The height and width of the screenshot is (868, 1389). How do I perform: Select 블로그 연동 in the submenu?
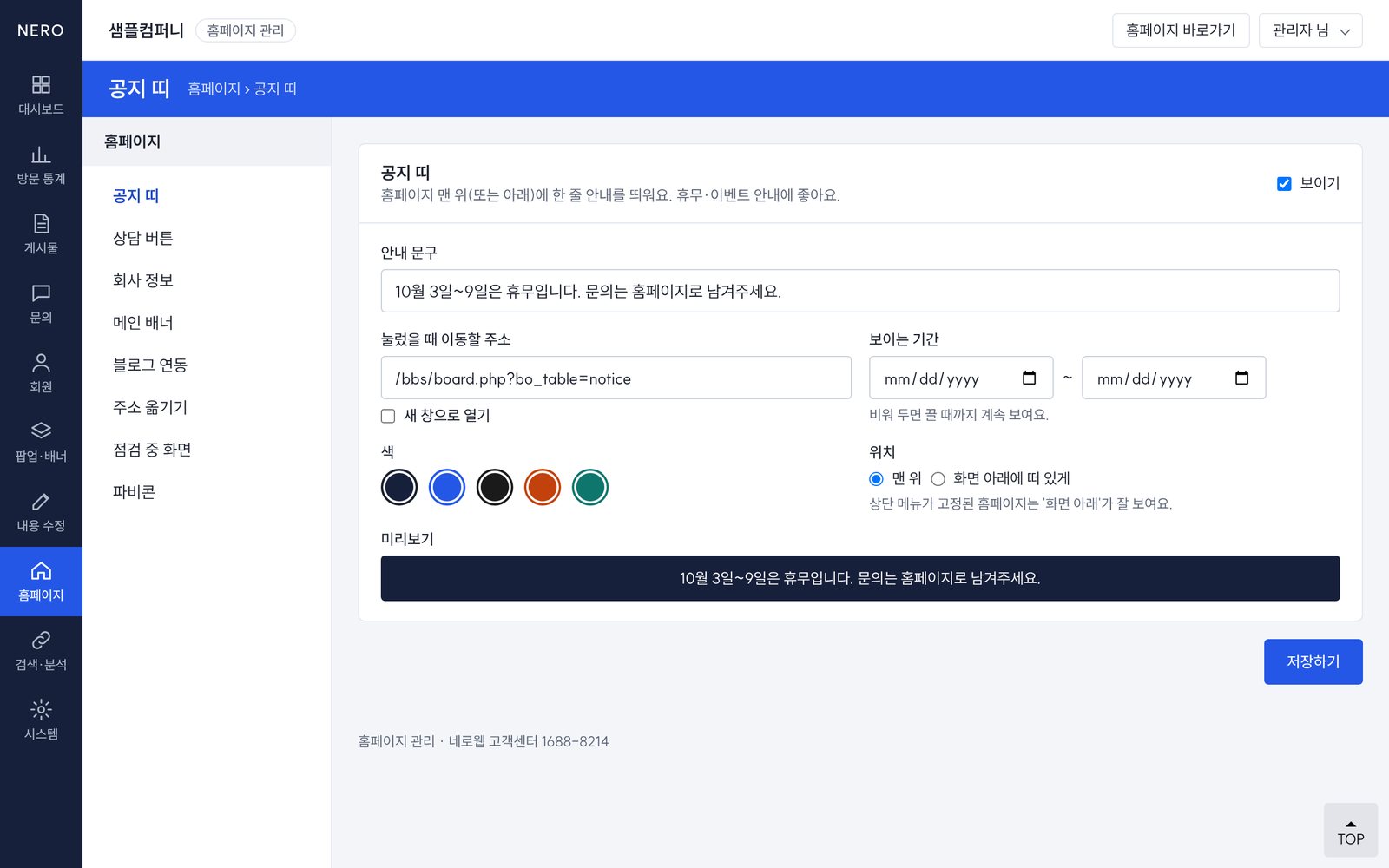click(150, 365)
